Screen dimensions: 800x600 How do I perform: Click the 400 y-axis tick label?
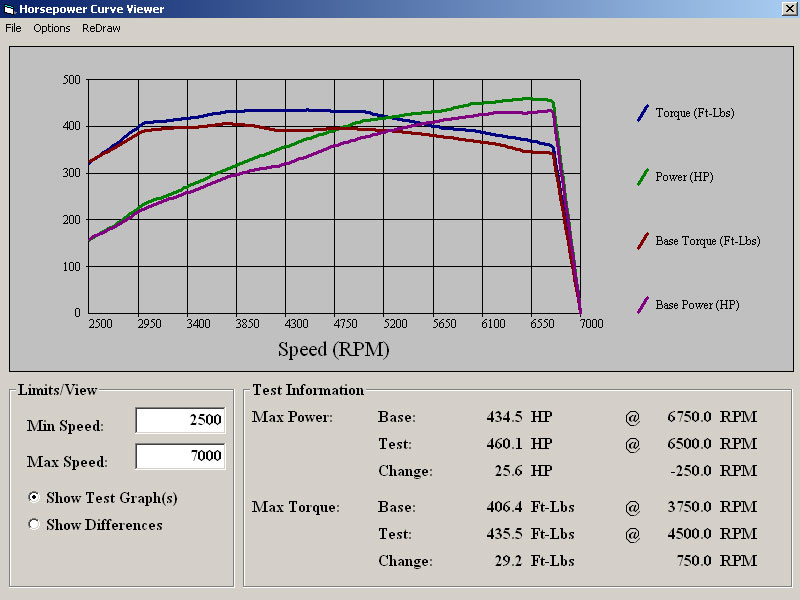71,126
